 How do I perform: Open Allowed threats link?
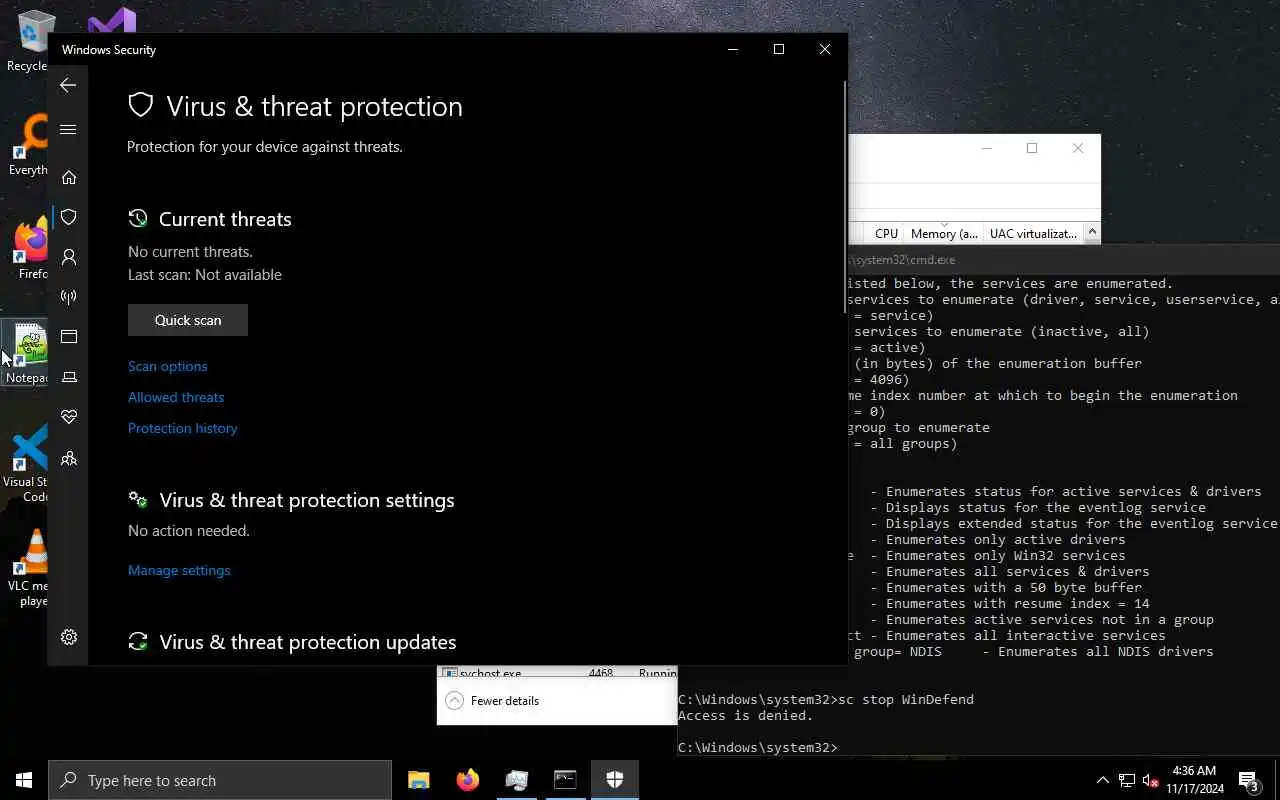coord(176,397)
